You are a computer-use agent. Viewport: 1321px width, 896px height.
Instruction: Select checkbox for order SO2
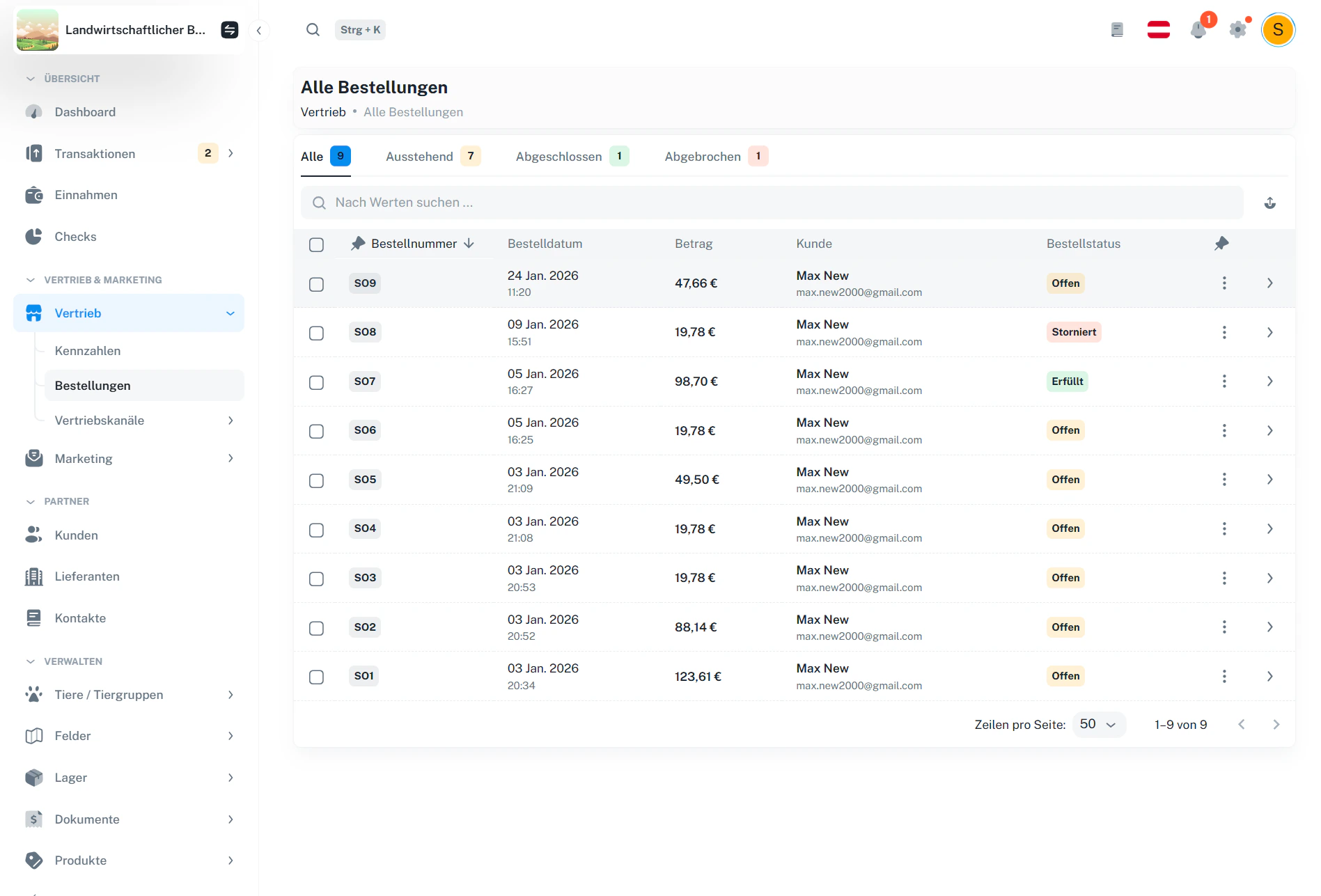point(316,628)
